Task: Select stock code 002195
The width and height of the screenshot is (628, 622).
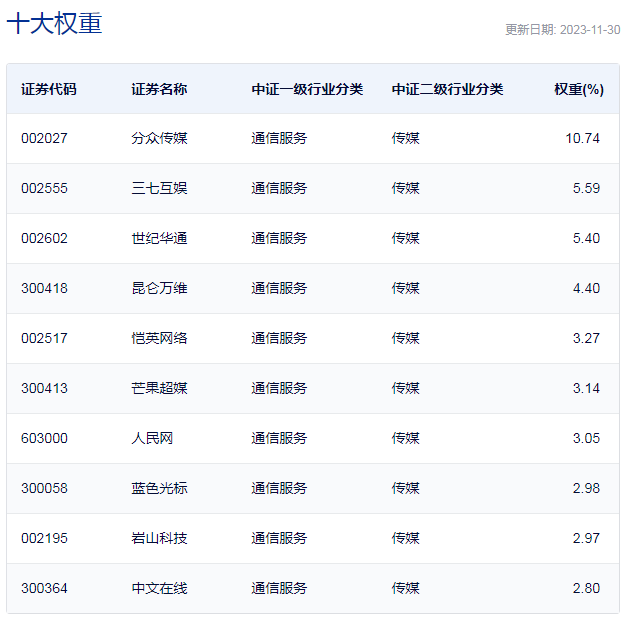Action: click(x=44, y=538)
